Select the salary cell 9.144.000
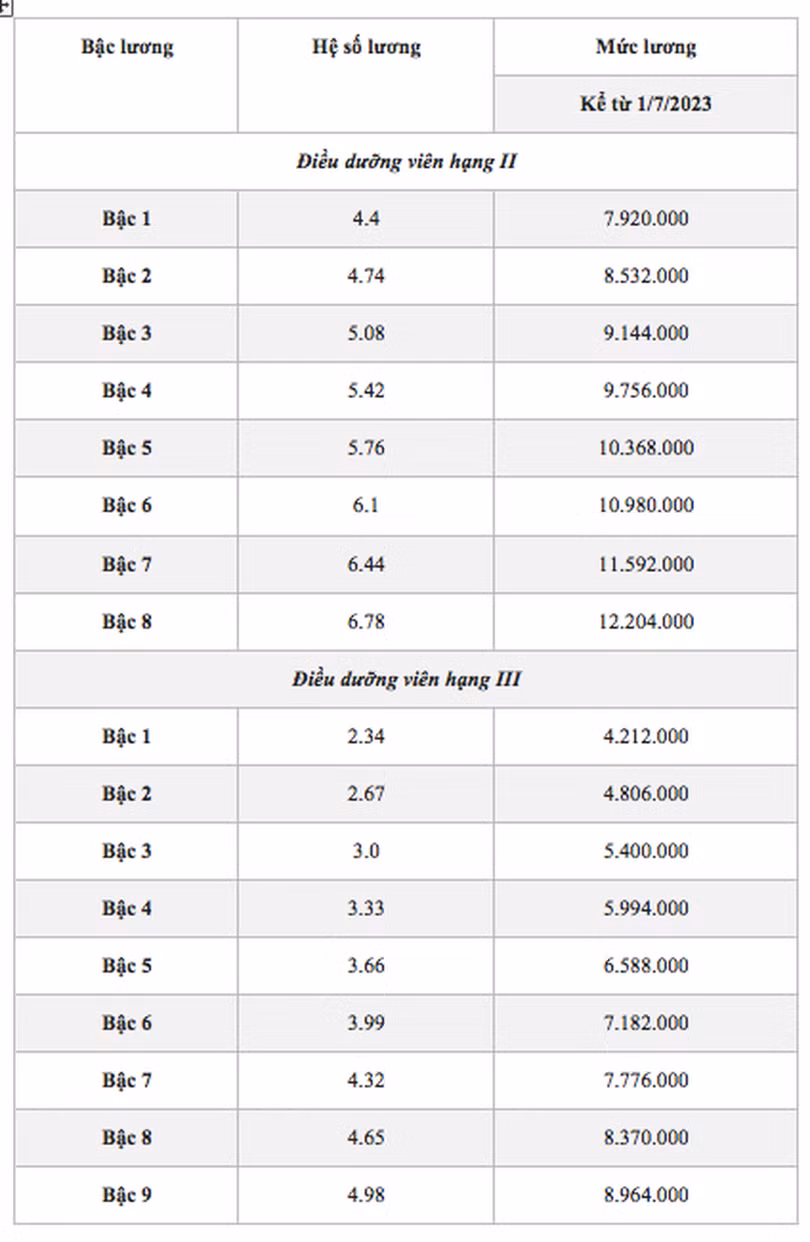The height and width of the screenshot is (1242, 810). [x=646, y=333]
